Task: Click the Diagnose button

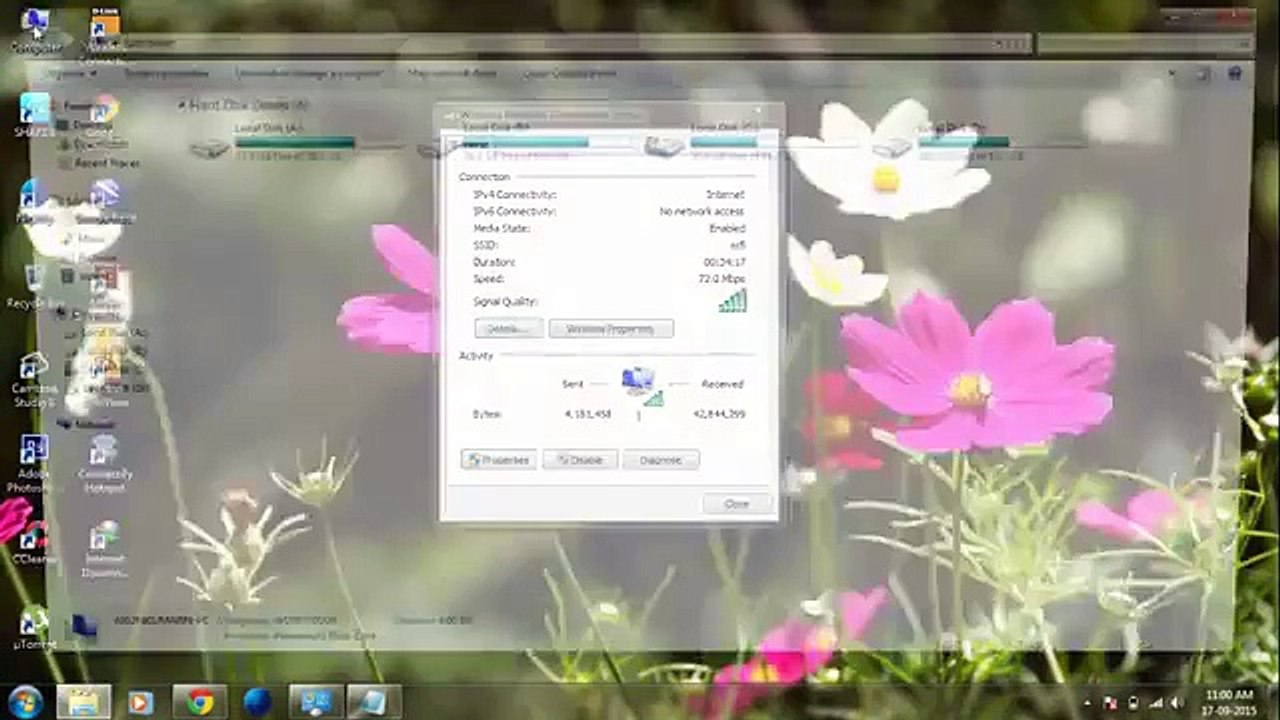Action: tap(661, 460)
